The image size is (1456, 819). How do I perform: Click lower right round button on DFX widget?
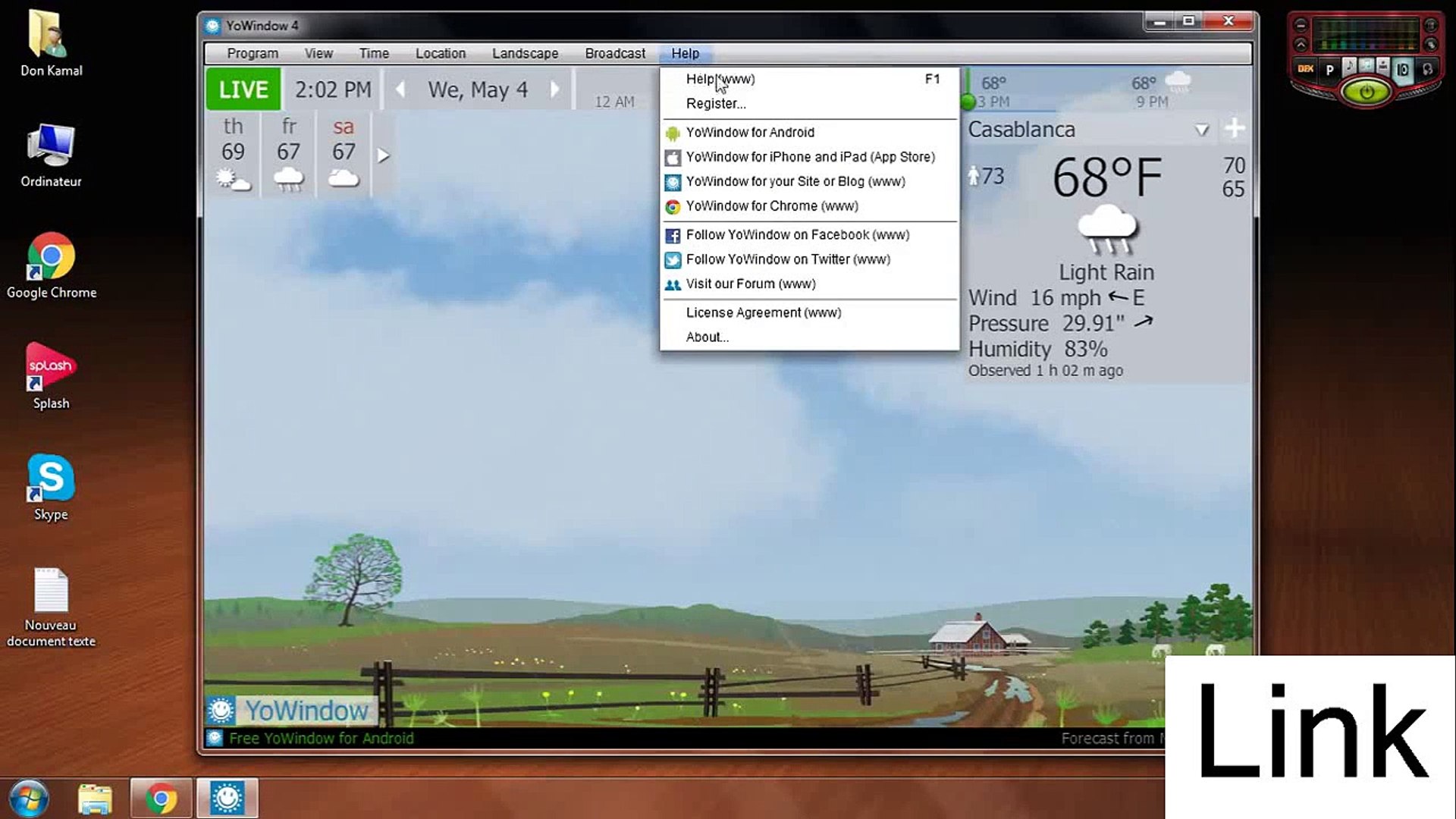click(1431, 45)
